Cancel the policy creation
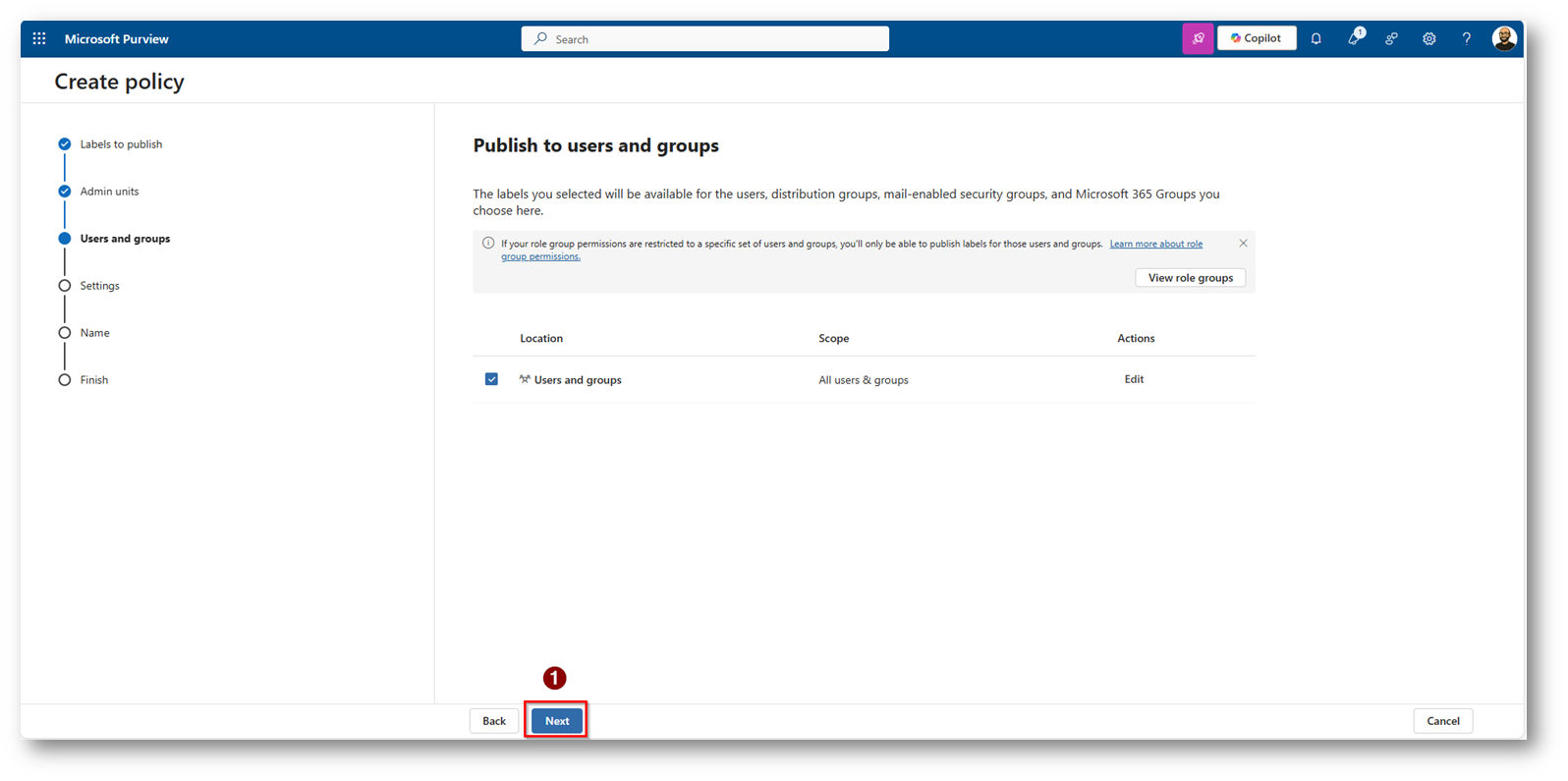The width and height of the screenshot is (1568, 781). [1442, 721]
